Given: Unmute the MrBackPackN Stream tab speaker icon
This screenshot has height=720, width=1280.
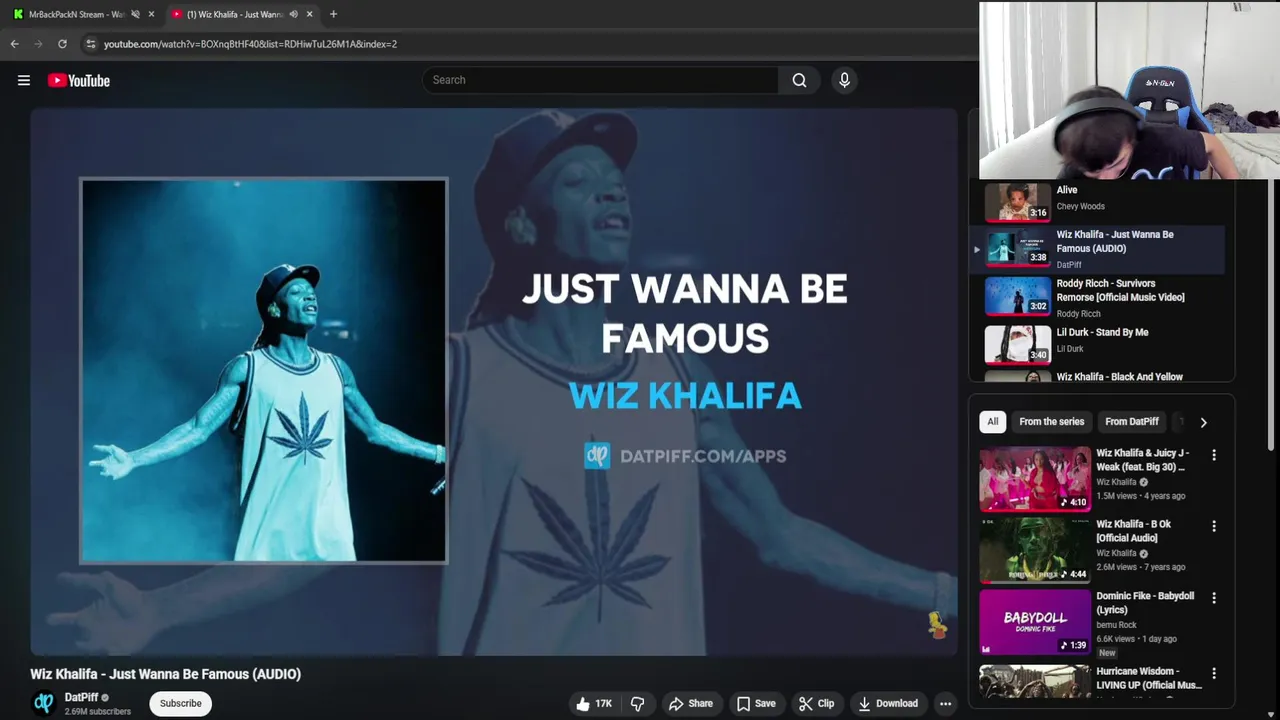Looking at the screenshot, I should 135,14.
